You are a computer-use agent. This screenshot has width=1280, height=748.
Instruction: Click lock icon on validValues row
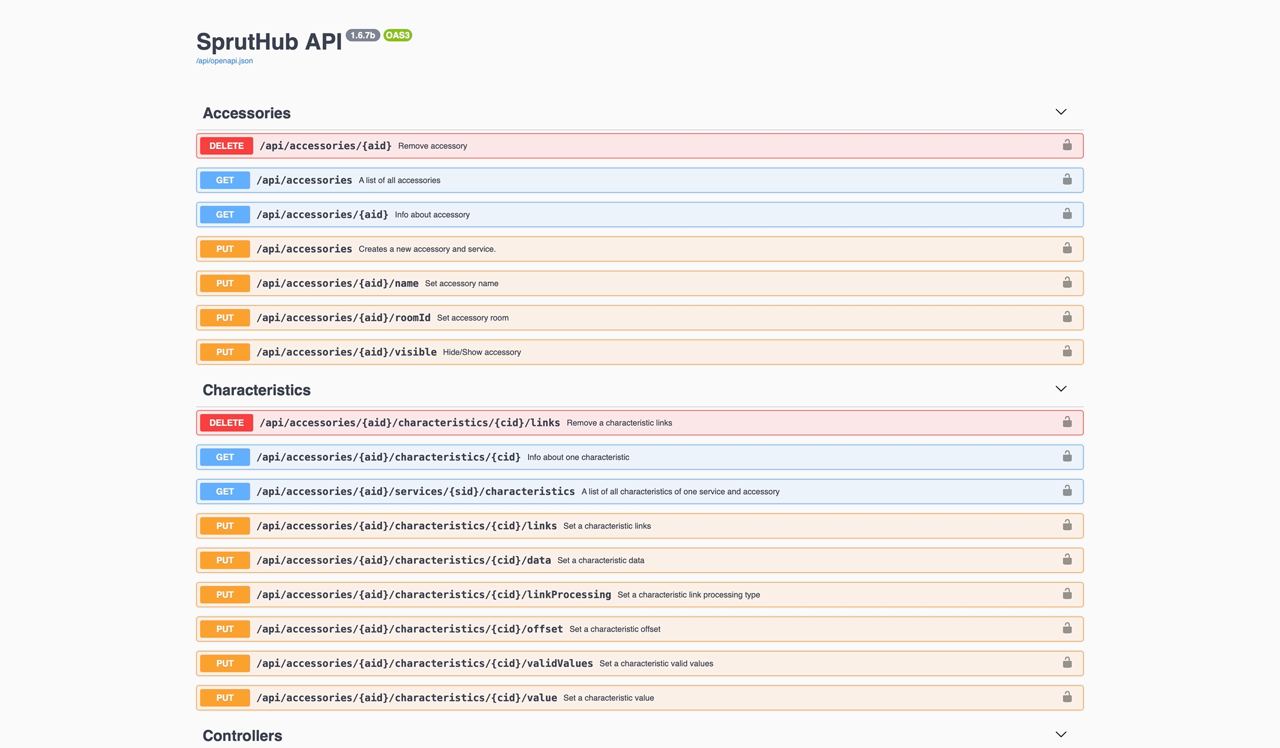point(1067,662)
